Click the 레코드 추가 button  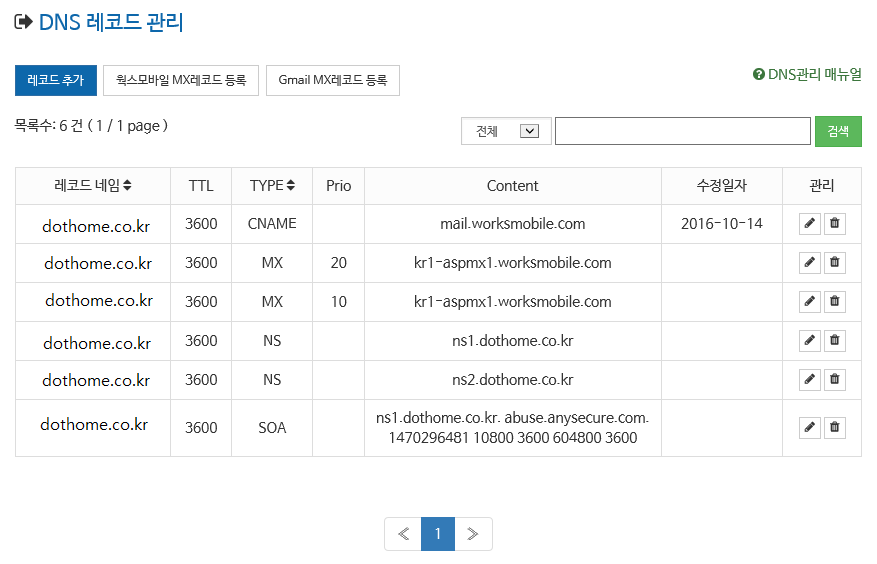coord(55,81)
